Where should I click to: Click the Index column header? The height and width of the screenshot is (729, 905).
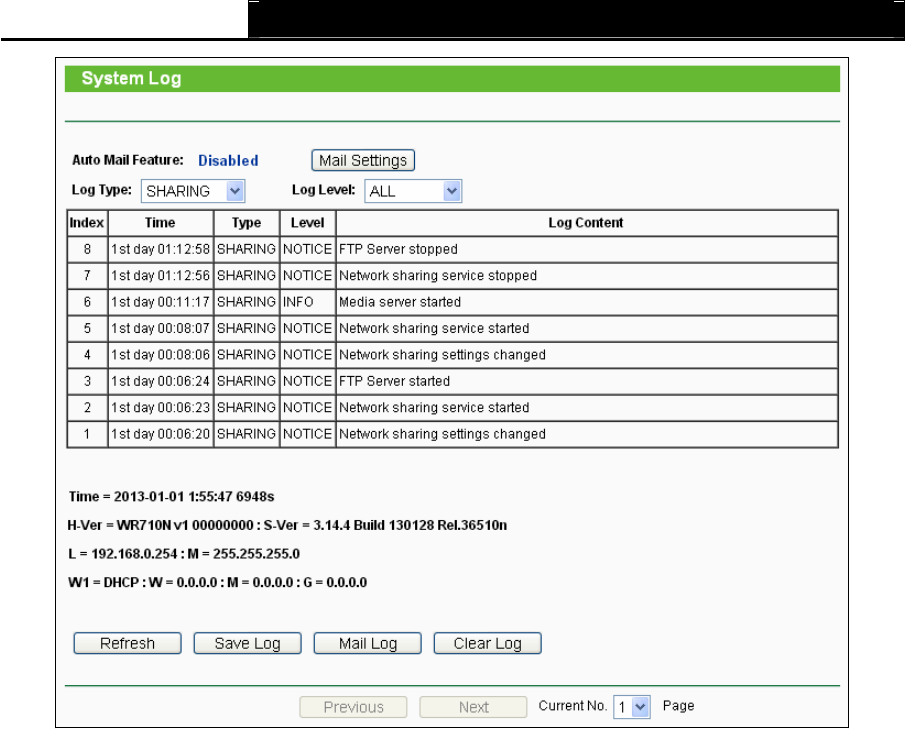87,223
